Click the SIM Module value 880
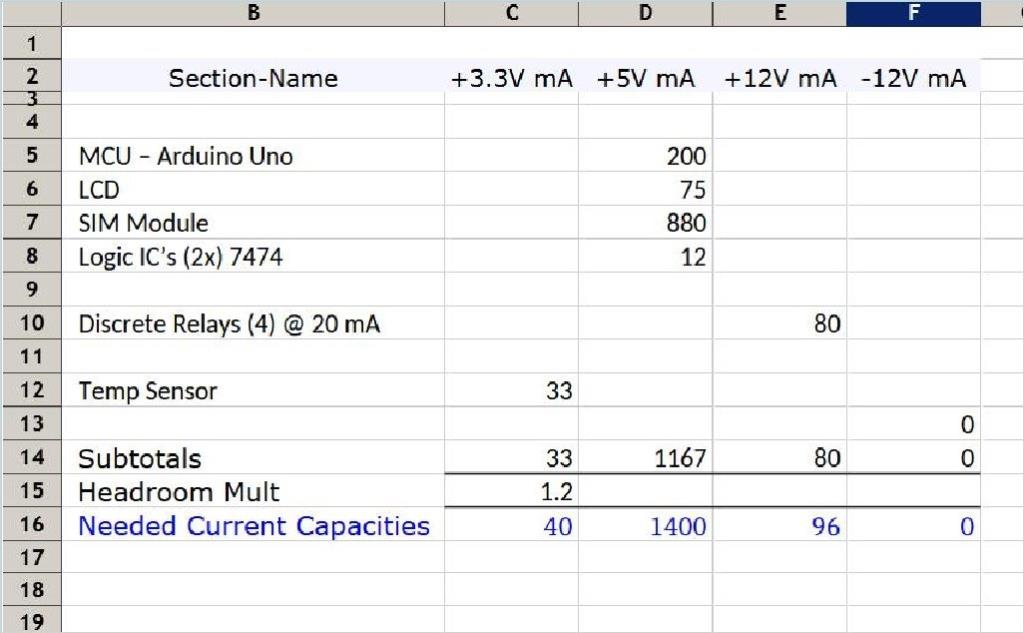The width and height of the screenshot is (1024, 633). click(685, 223)
